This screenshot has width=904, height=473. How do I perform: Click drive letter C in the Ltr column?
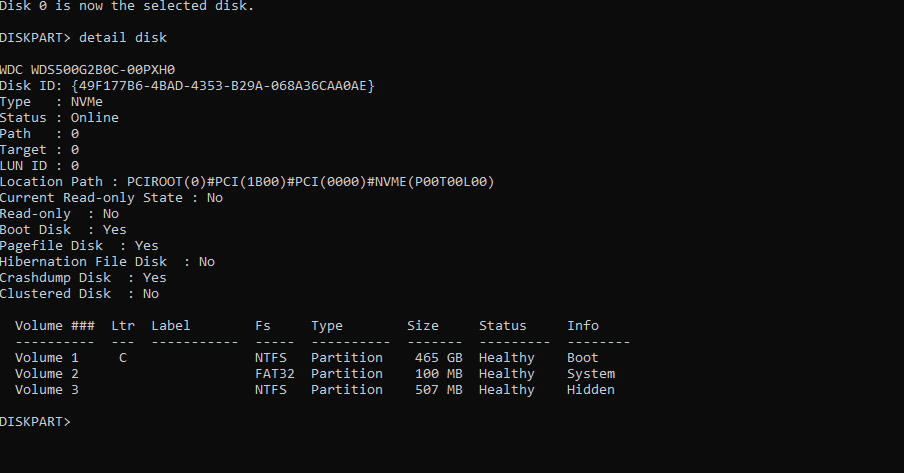[123, 357]
